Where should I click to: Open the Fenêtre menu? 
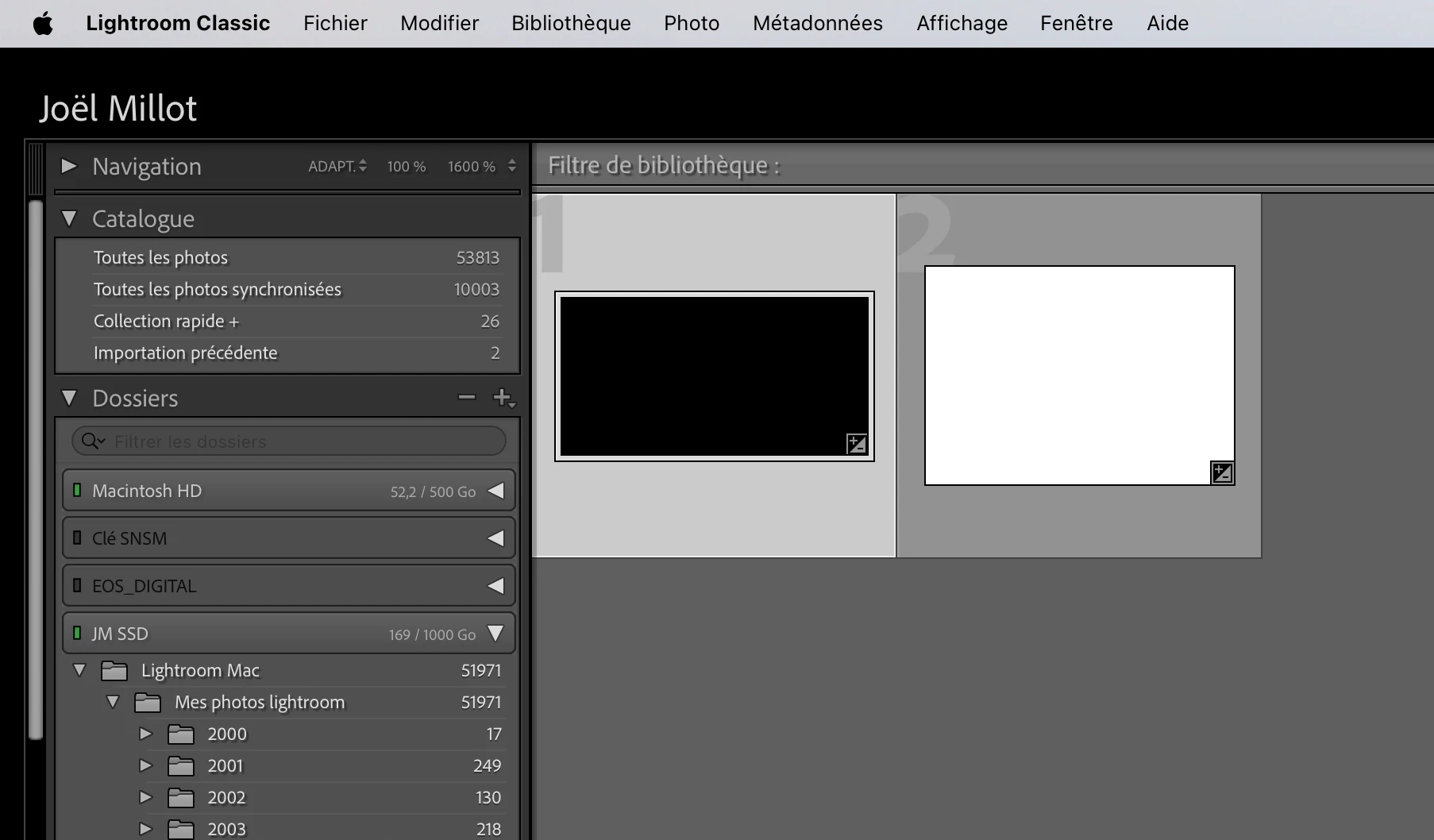tap(1077, 24)
